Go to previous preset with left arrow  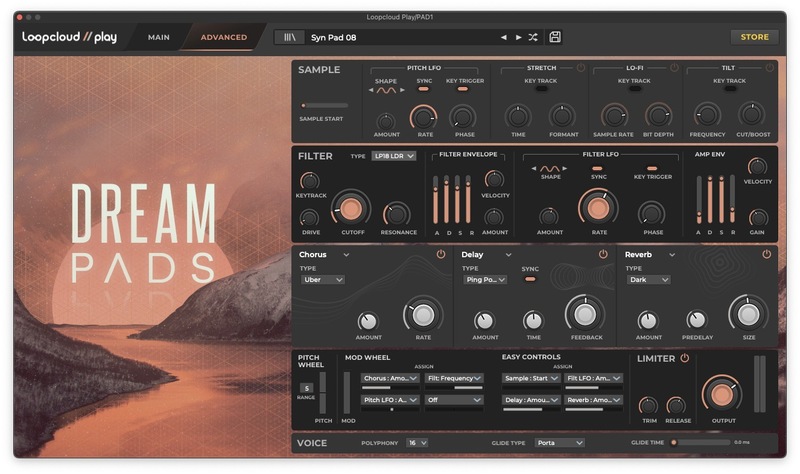coord(504,37)
